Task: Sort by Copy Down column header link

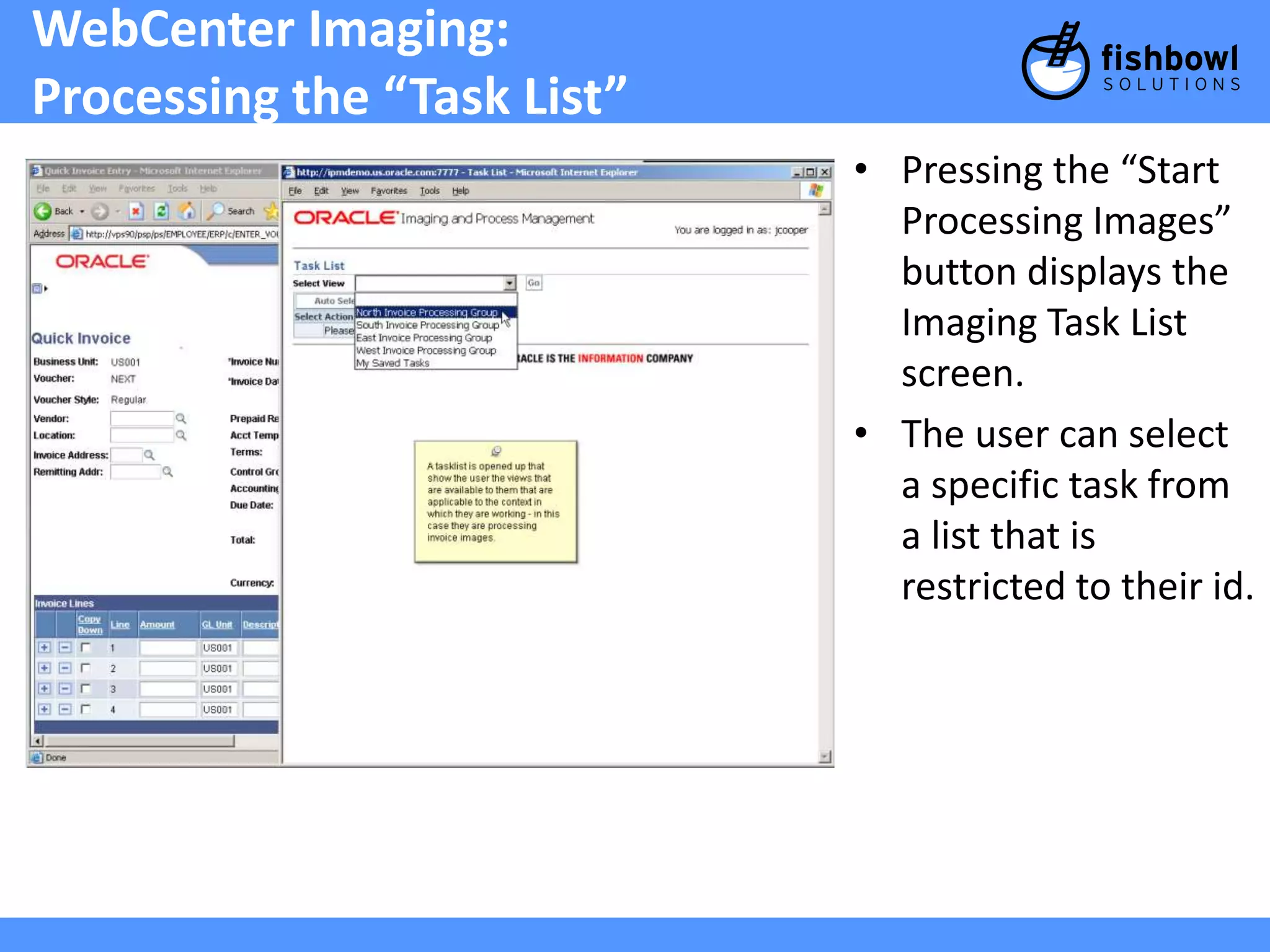Action: tap(90, 624)
